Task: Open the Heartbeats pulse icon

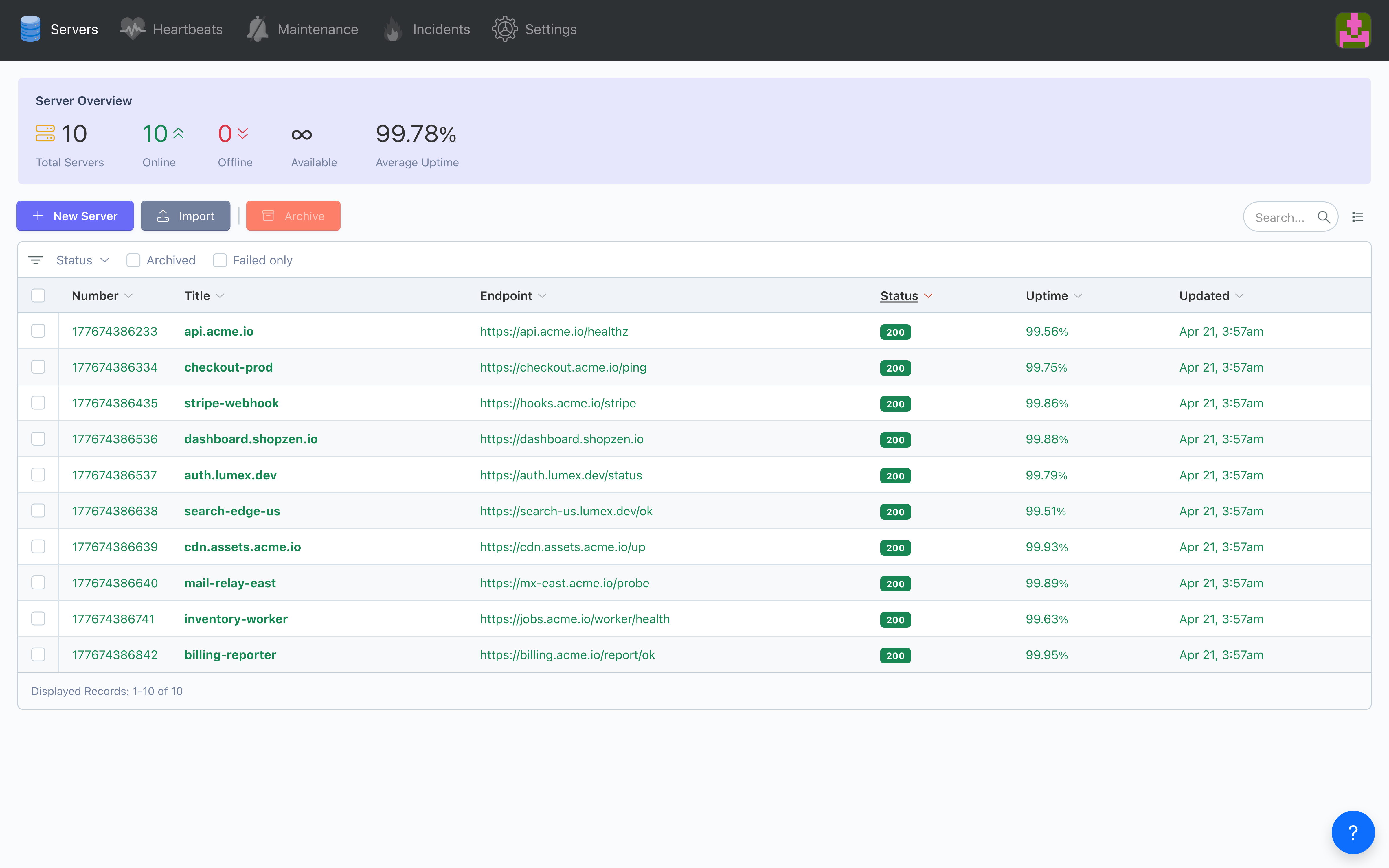Action: point(133,29)
